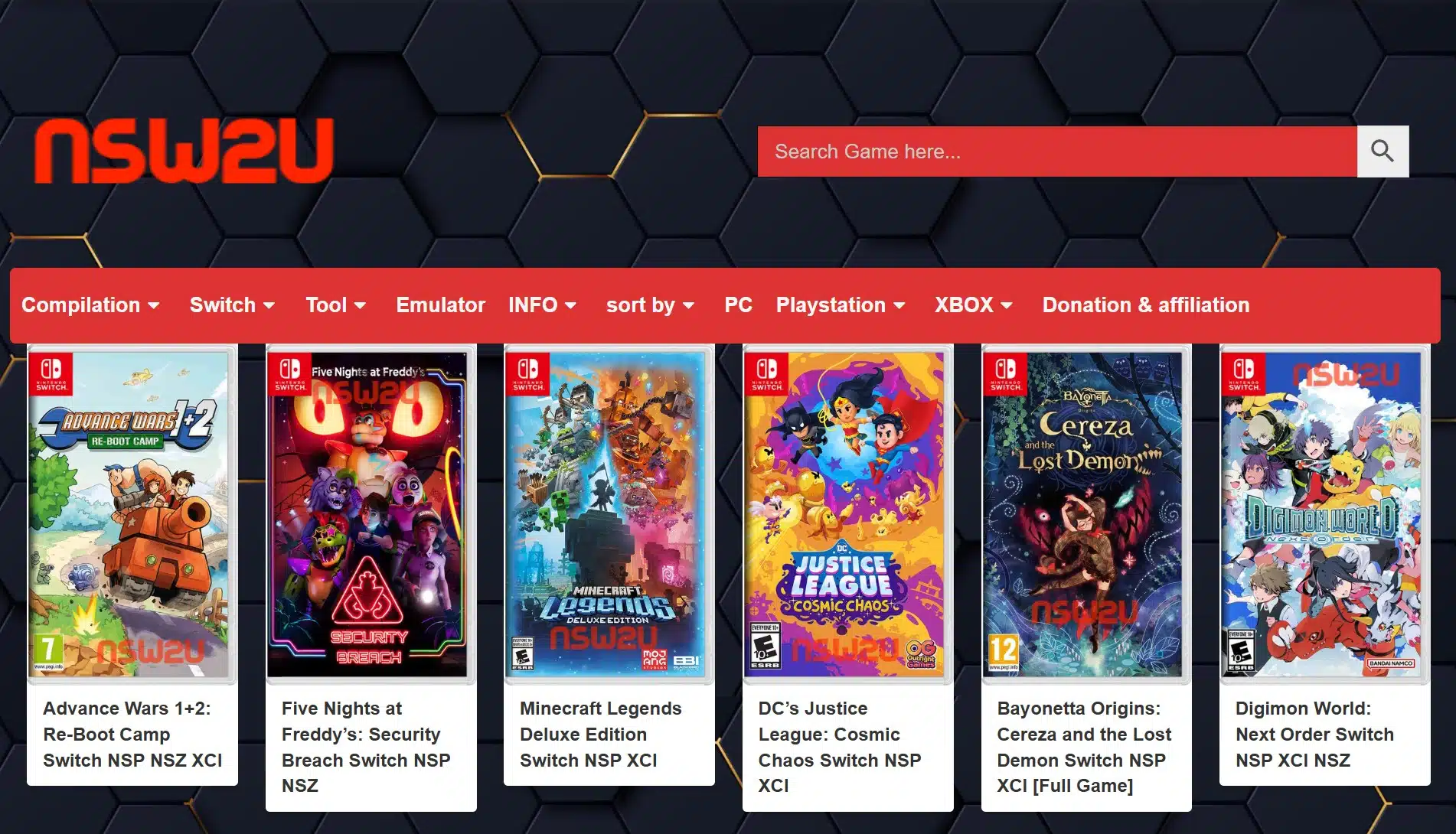Viewport: 1456px width, 834px height.
Task: Open Digimon World: Next Order title link
Action: point(1314,734)
